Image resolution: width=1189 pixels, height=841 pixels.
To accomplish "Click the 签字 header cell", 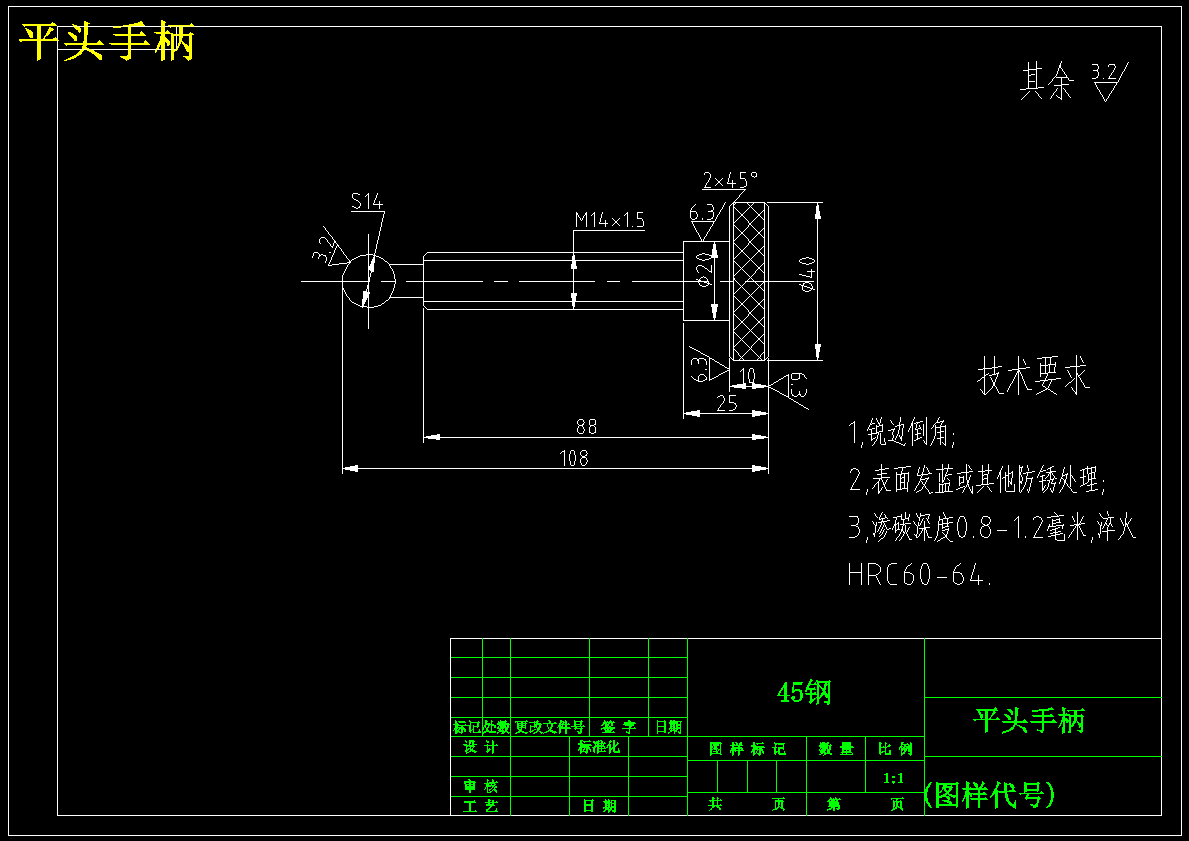I will point(619,726).
